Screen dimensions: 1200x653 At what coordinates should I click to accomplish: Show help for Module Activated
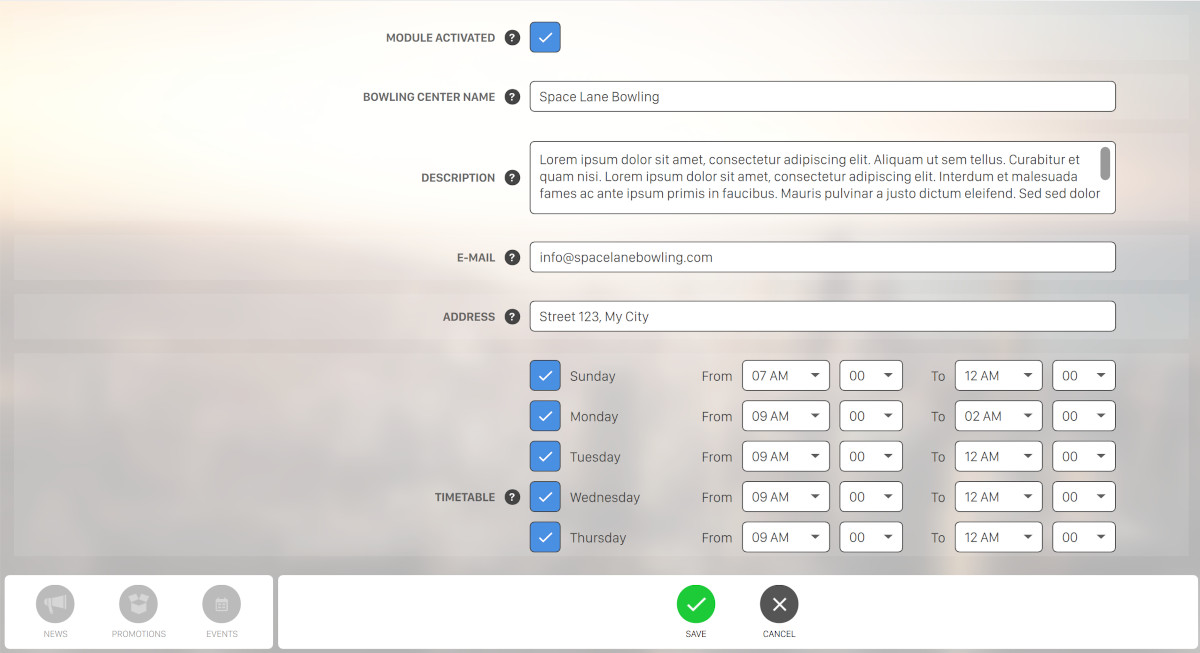[x=512, y=38]
